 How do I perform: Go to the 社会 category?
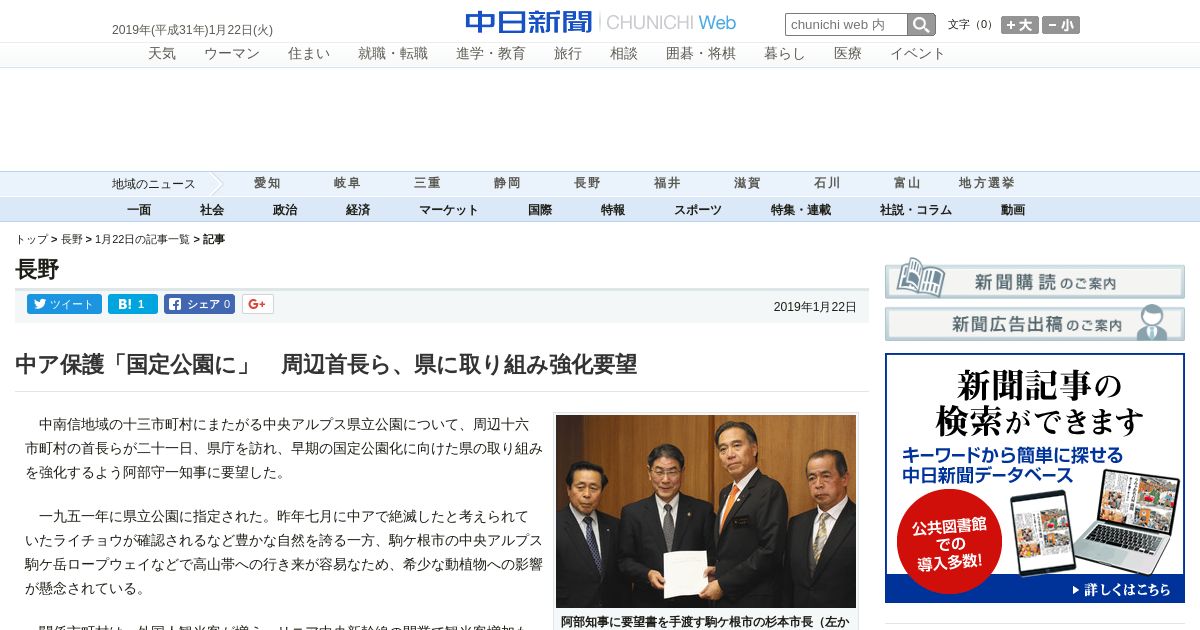click(212, 210)
